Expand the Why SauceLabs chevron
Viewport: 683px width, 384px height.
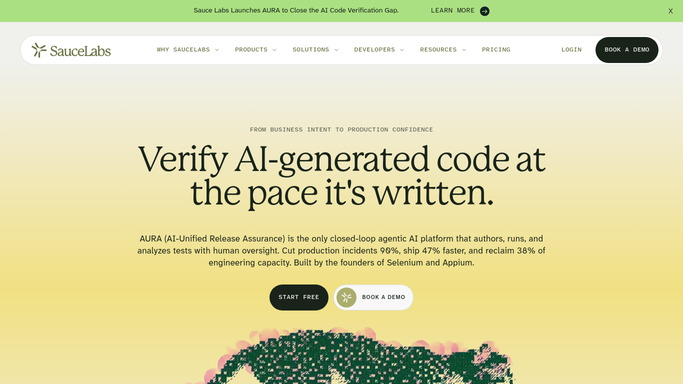tap(217, 50)
